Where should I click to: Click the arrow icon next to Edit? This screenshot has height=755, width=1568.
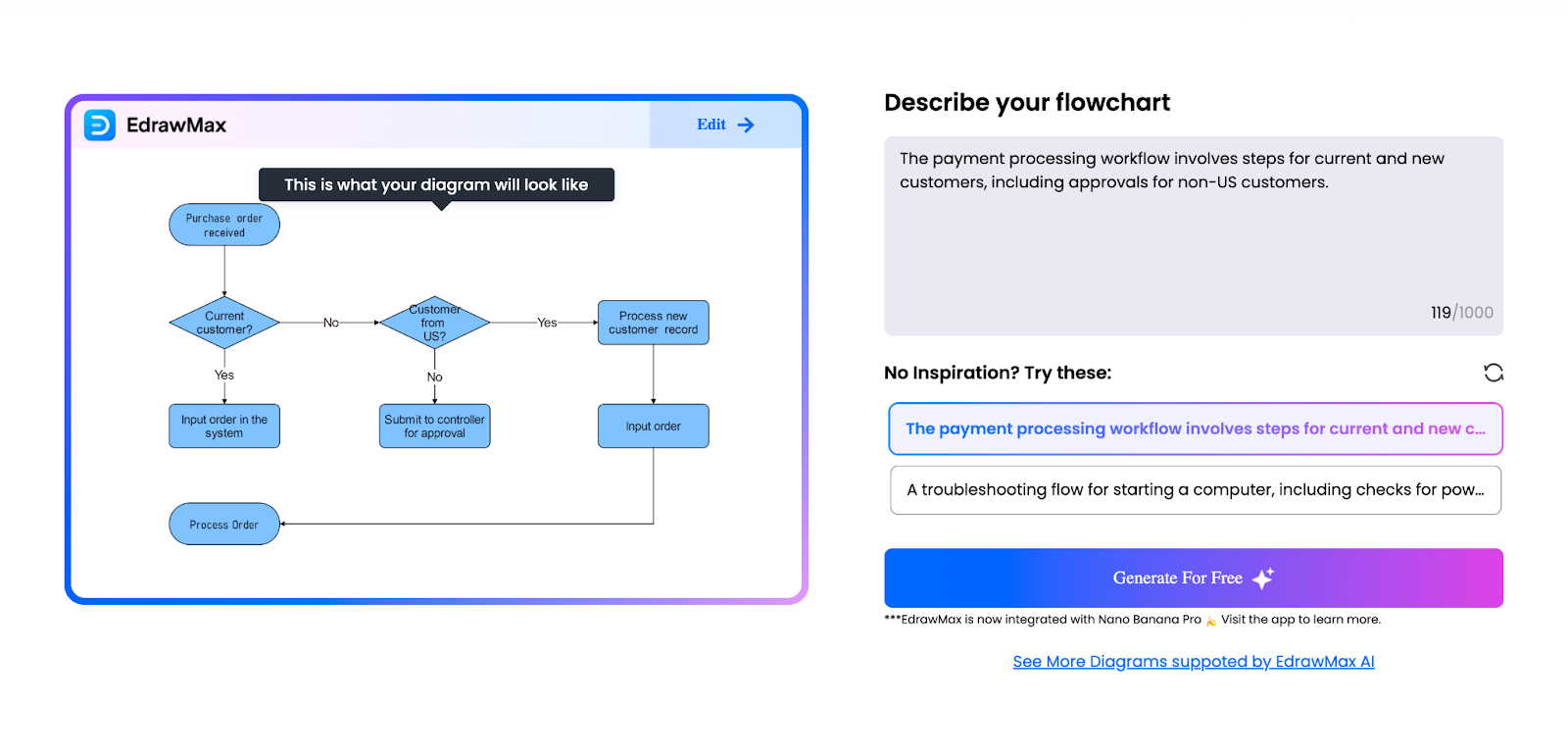pos(746,126)
